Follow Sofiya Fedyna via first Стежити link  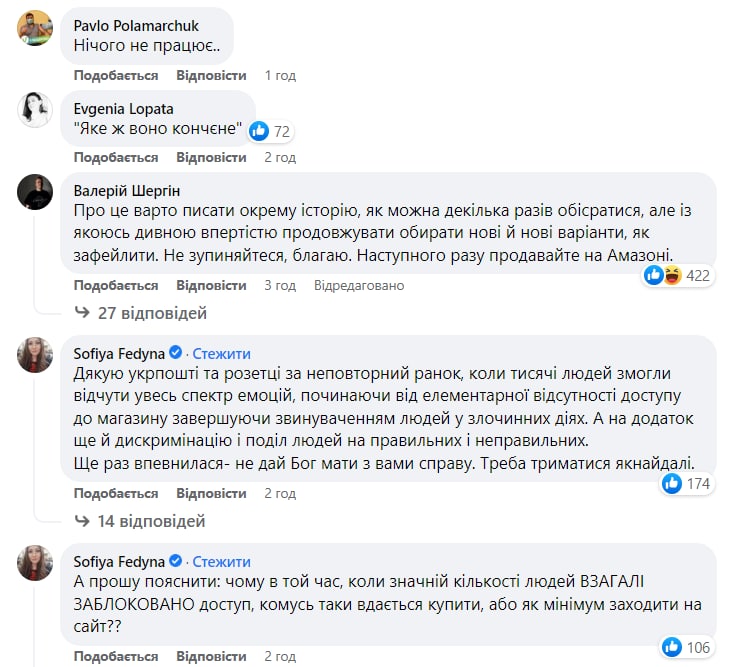point(221,354)
